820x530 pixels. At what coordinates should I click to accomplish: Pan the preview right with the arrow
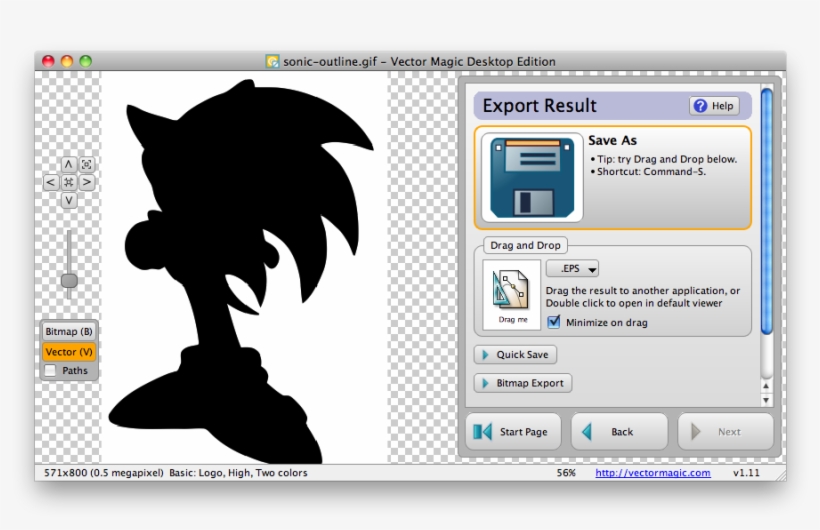click(x=87, y=183)
